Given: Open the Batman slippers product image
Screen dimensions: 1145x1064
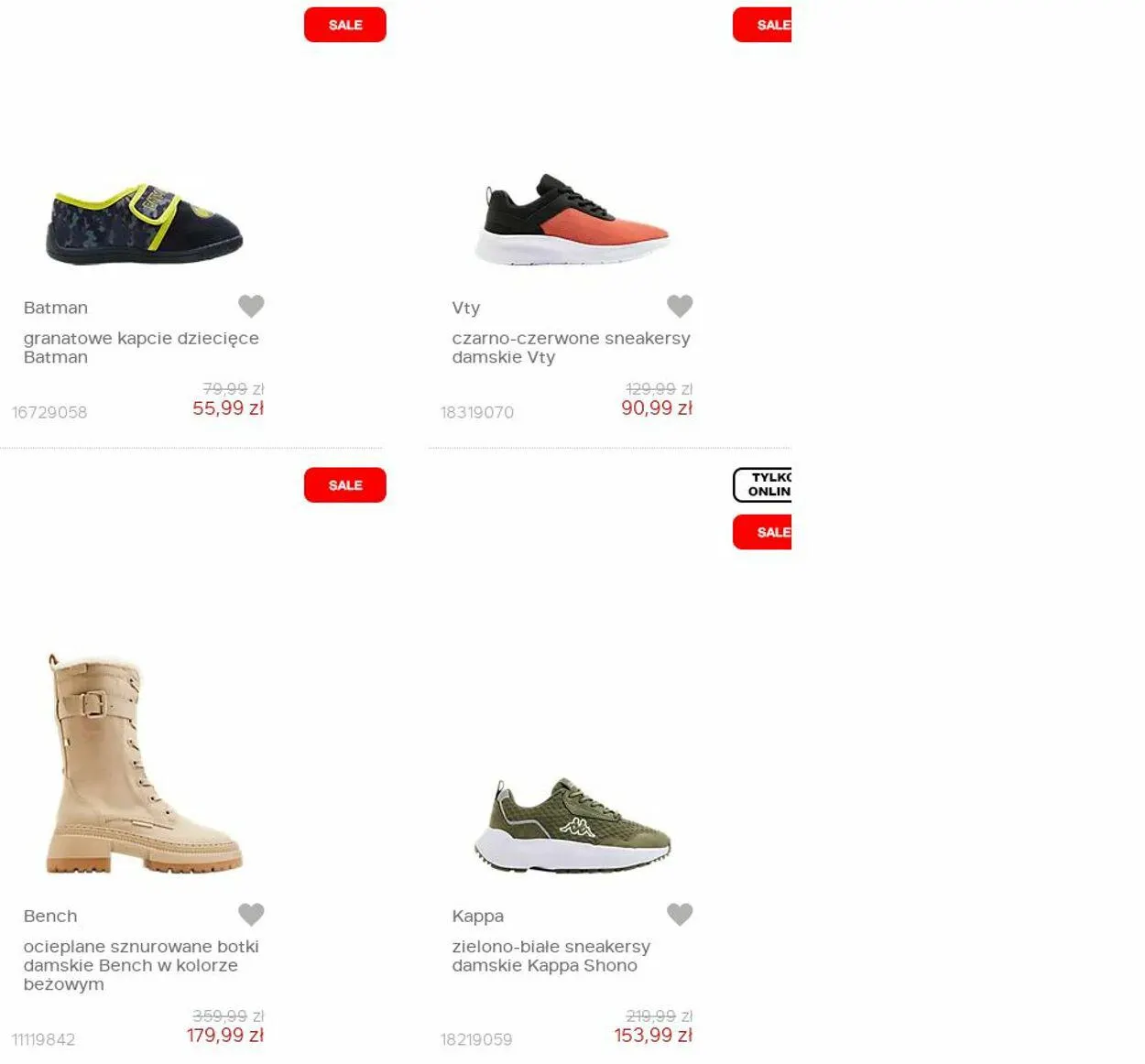Looking at the screenshot, I should 145,224.
